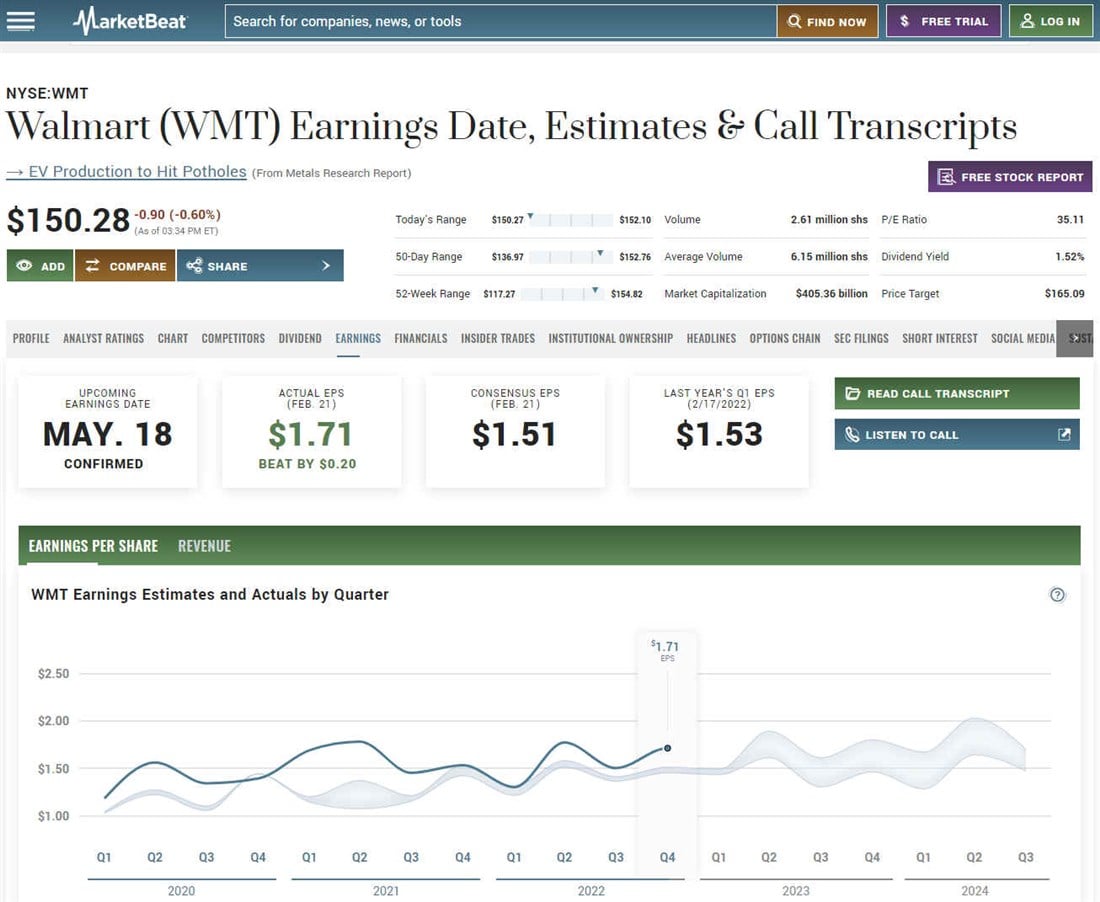
Task: Click Read Call Transcript button
Action: pyautogui.click(x=956, y=394)
